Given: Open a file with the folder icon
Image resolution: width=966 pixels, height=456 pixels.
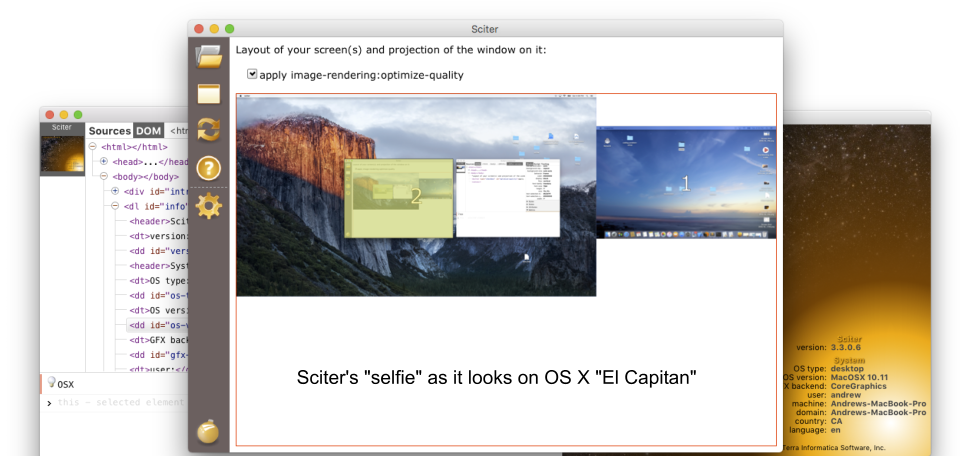Looking at the screenshot, I should [x=208, y=57].
